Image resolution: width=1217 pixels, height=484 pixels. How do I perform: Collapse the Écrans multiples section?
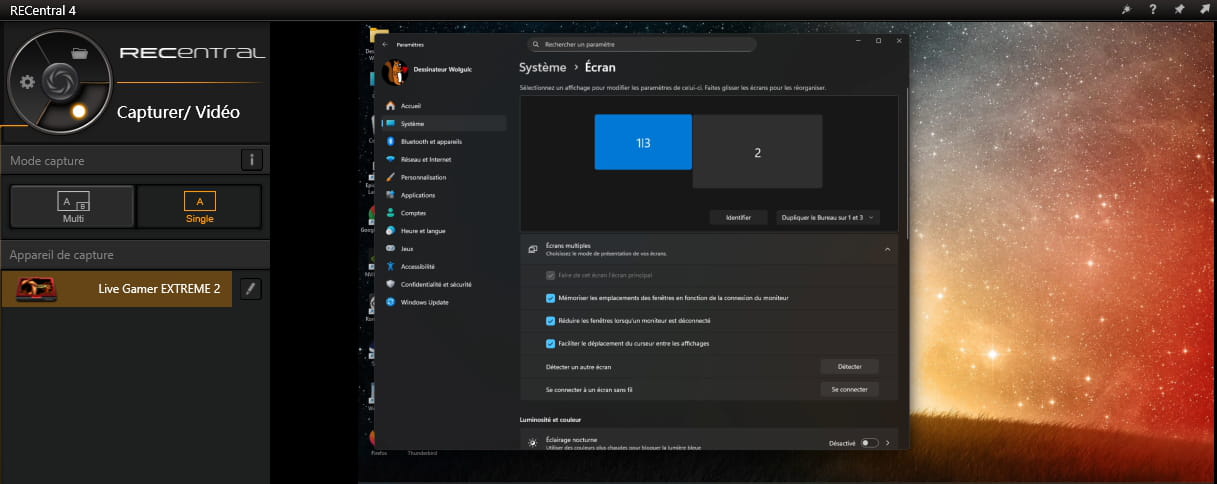click(886, 249)
